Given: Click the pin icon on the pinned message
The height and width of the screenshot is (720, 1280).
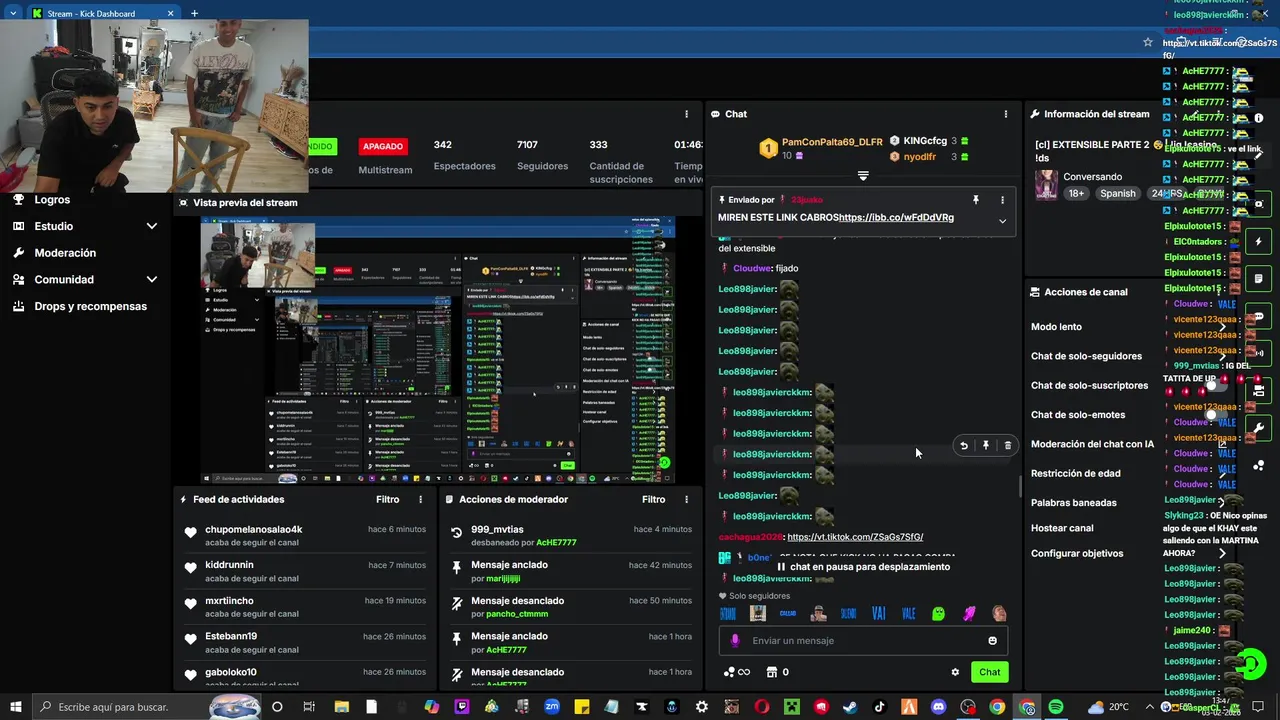Looking at the screenshot, I should coord(976,200).
